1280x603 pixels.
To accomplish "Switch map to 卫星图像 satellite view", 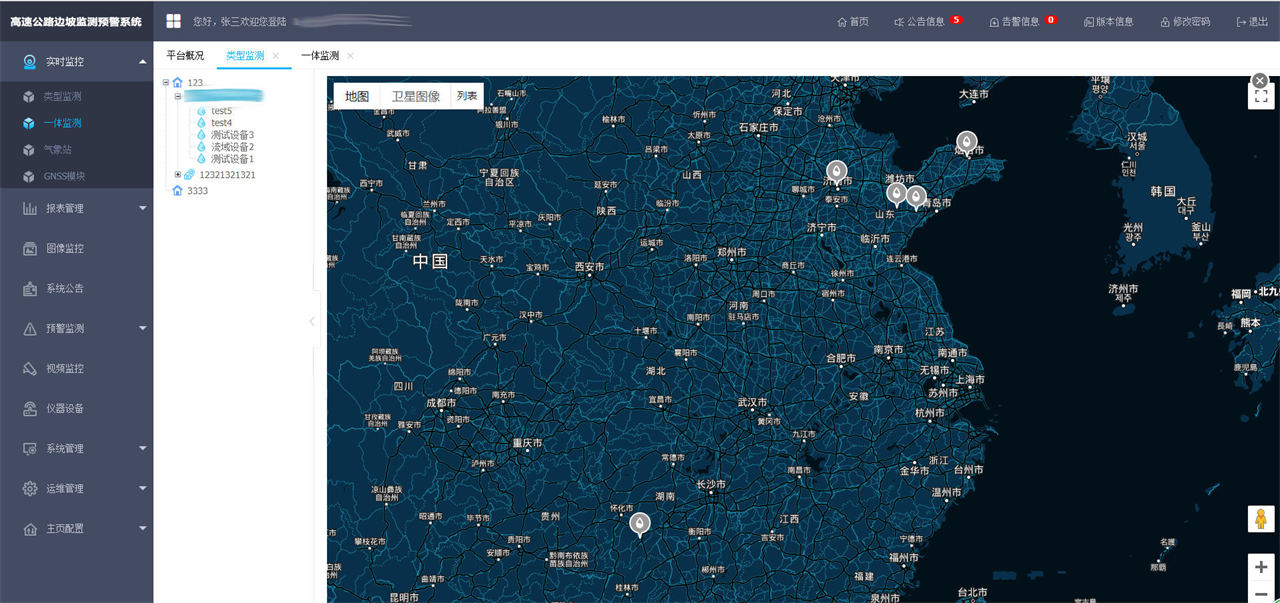I will (x=415, y=96).
